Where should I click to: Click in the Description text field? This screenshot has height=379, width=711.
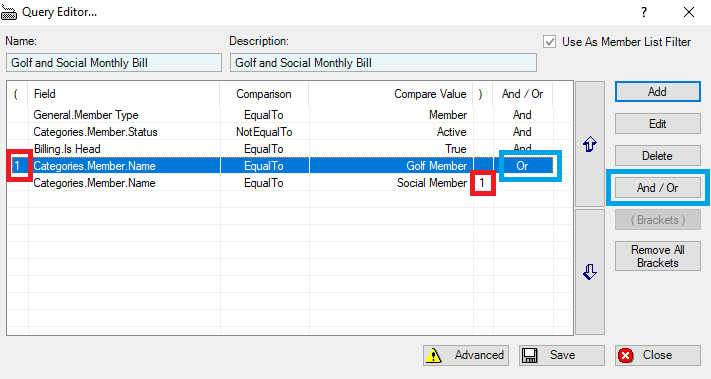(x=383, y=63)
